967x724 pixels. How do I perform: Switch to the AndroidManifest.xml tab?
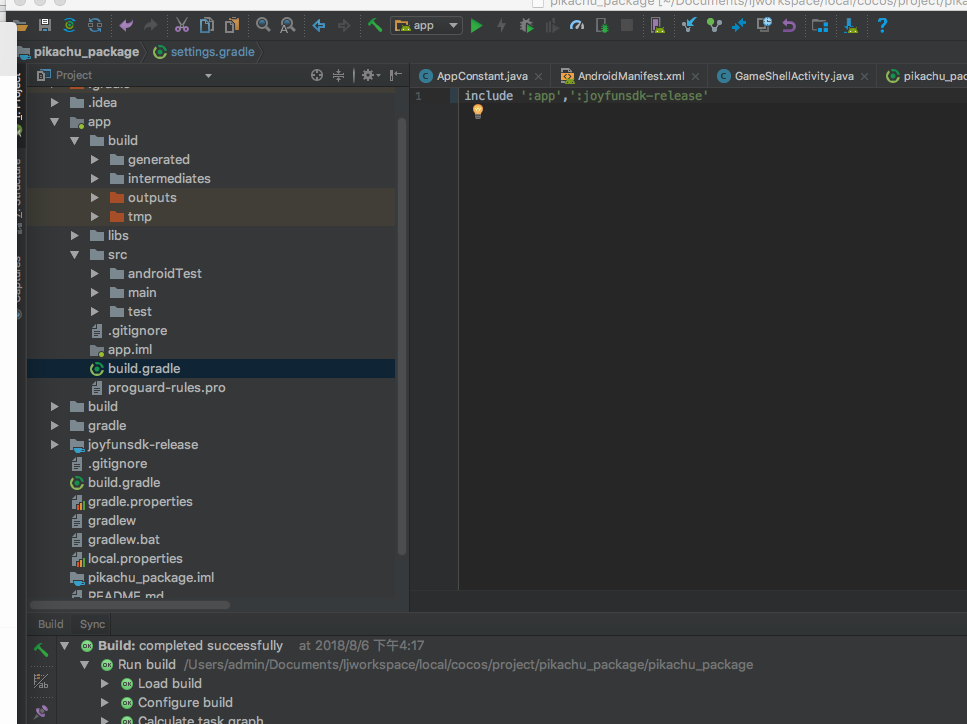pos(631,76)
